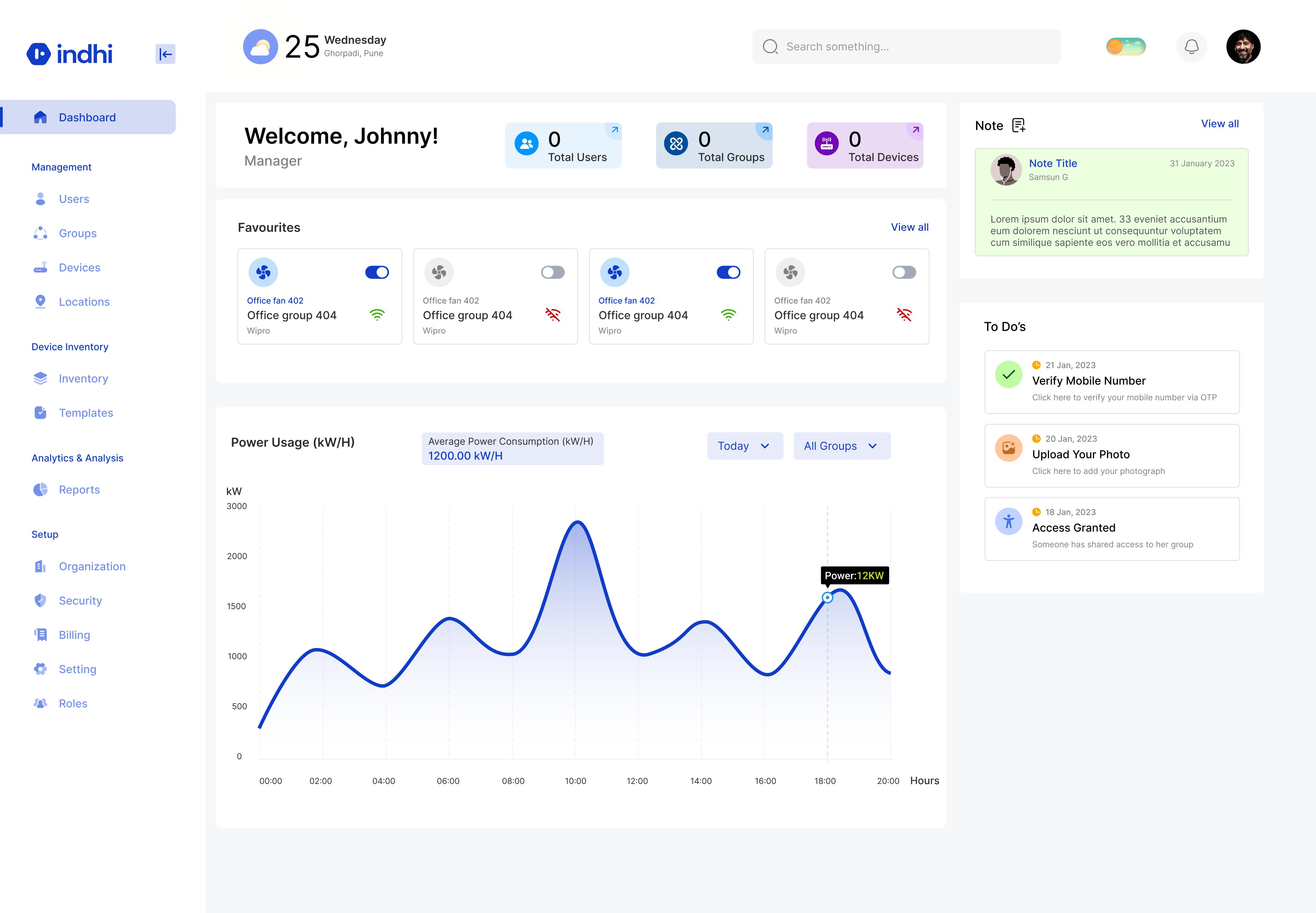Open the Today time range dropdown
The image size is (1316, 913).
(745, 446)
